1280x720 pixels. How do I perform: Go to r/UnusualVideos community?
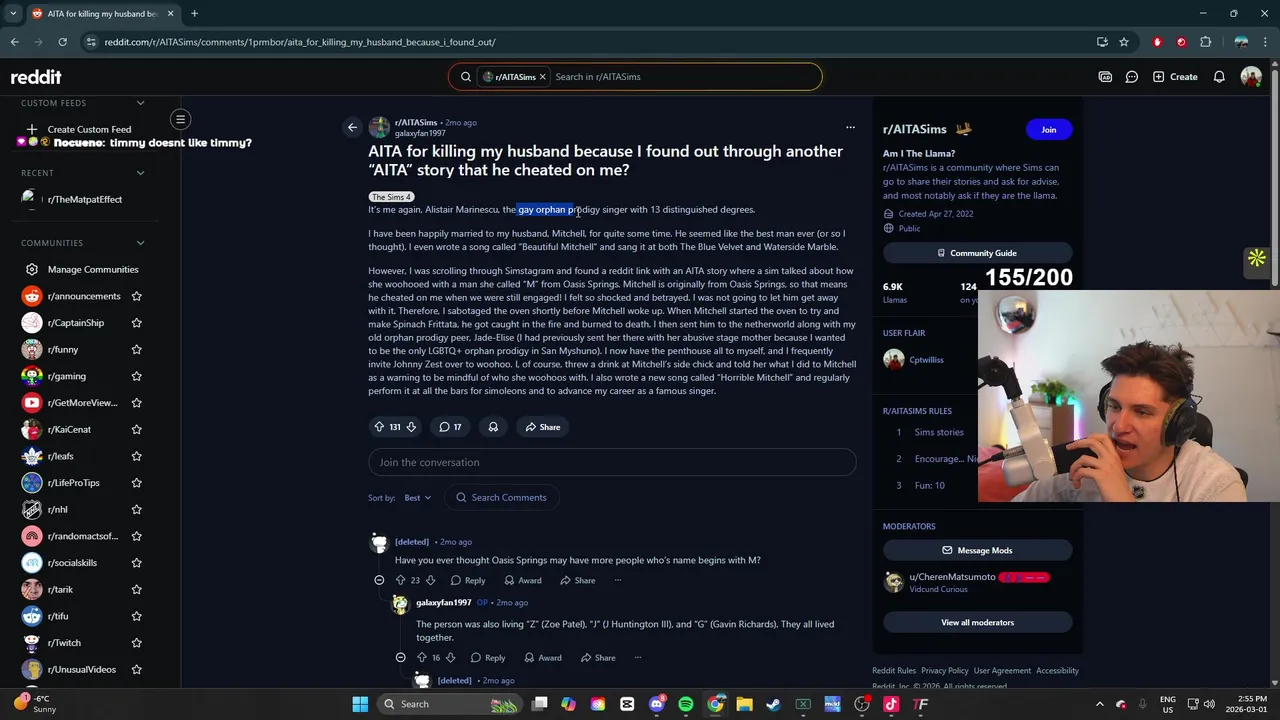point(82,670)
